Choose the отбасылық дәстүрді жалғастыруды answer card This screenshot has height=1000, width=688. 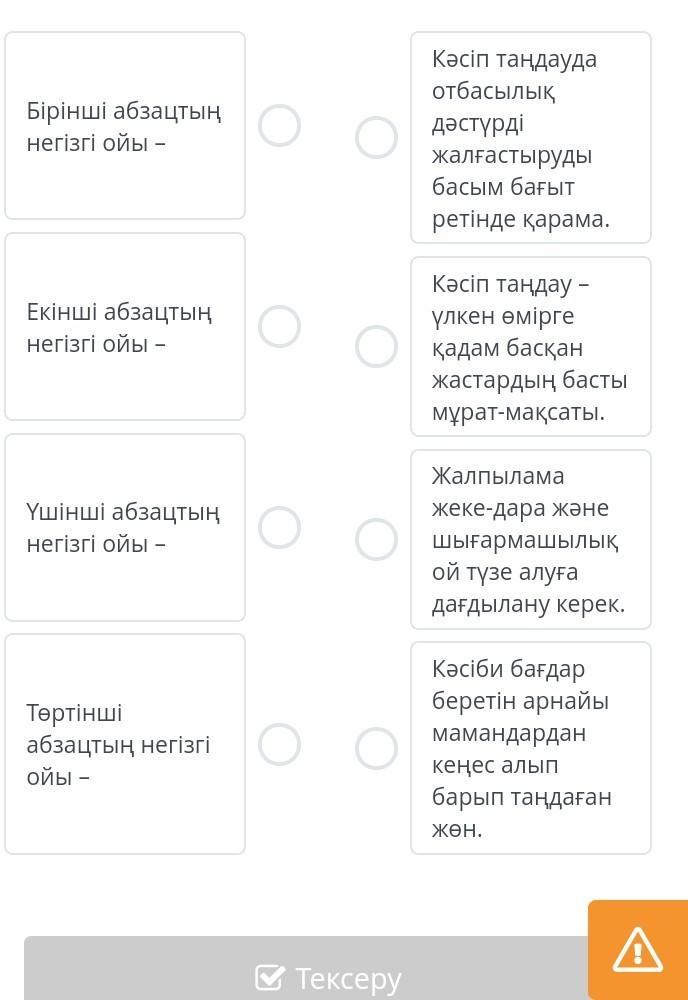click(x=531, y=138)
